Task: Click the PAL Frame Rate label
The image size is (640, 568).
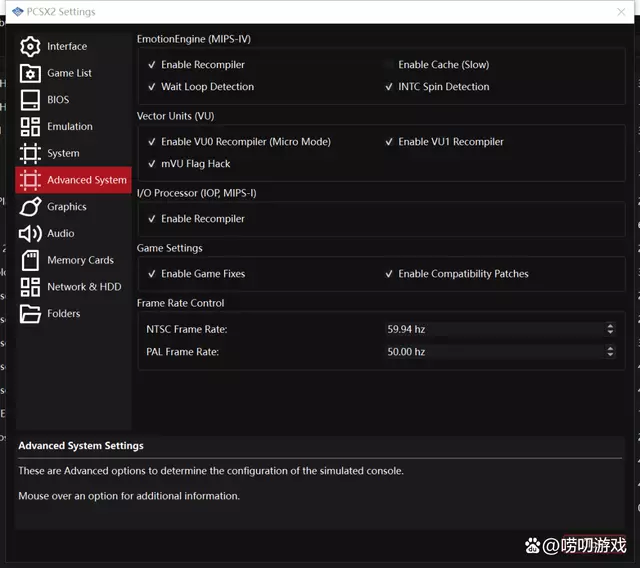Action: click(182, 352)
